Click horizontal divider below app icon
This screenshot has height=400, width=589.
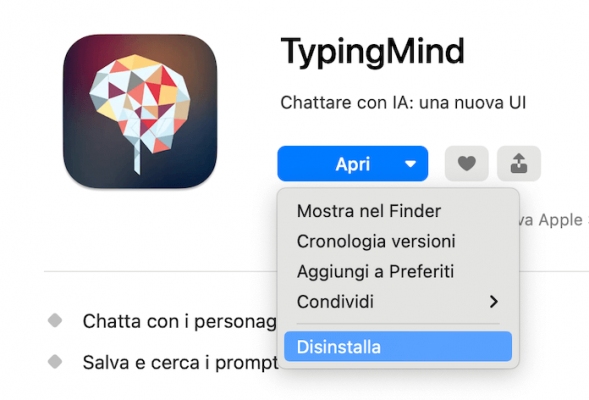coord(160,271)
